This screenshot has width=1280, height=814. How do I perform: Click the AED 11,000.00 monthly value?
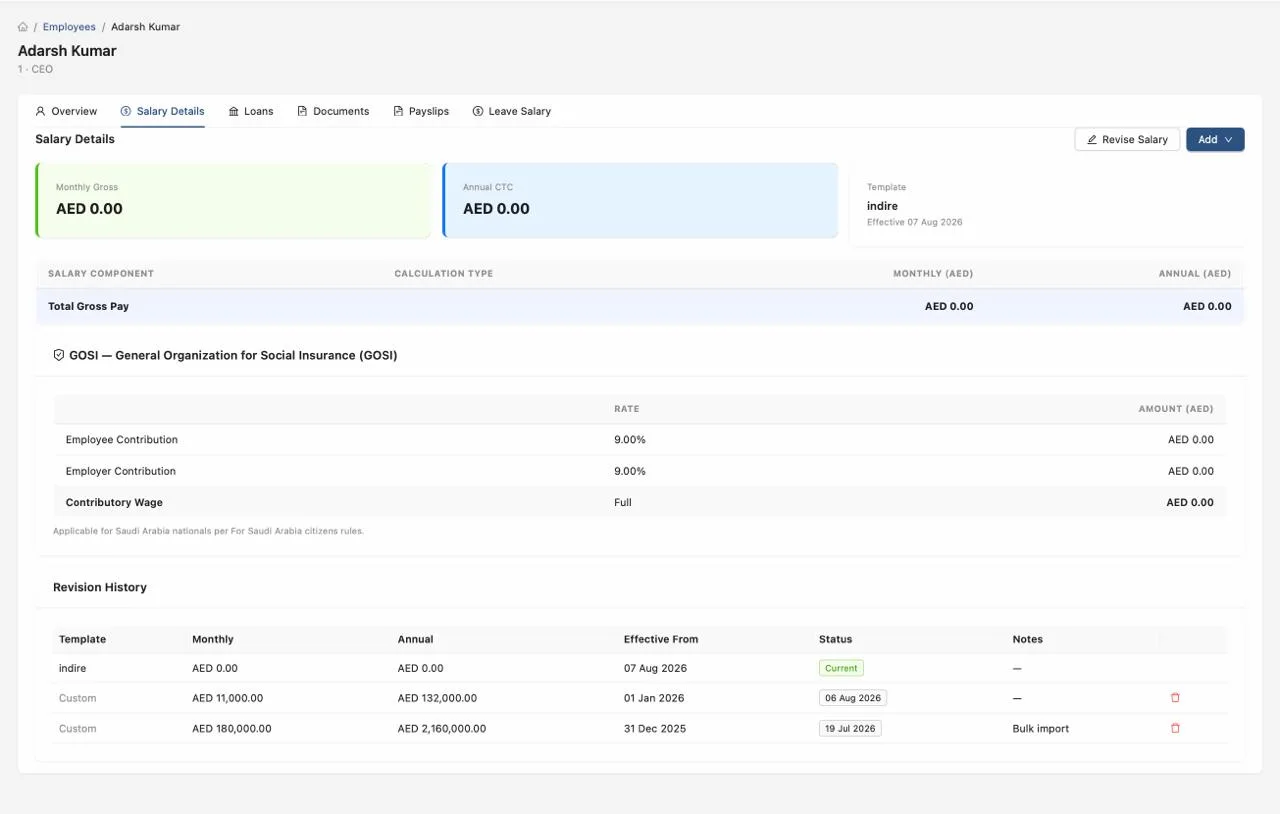[x=228, y=698]
